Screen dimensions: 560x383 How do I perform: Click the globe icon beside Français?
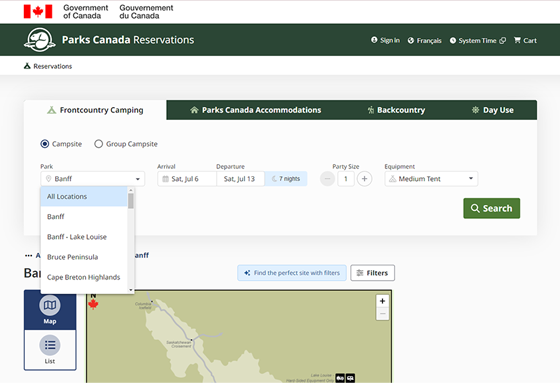coord(411,40)
